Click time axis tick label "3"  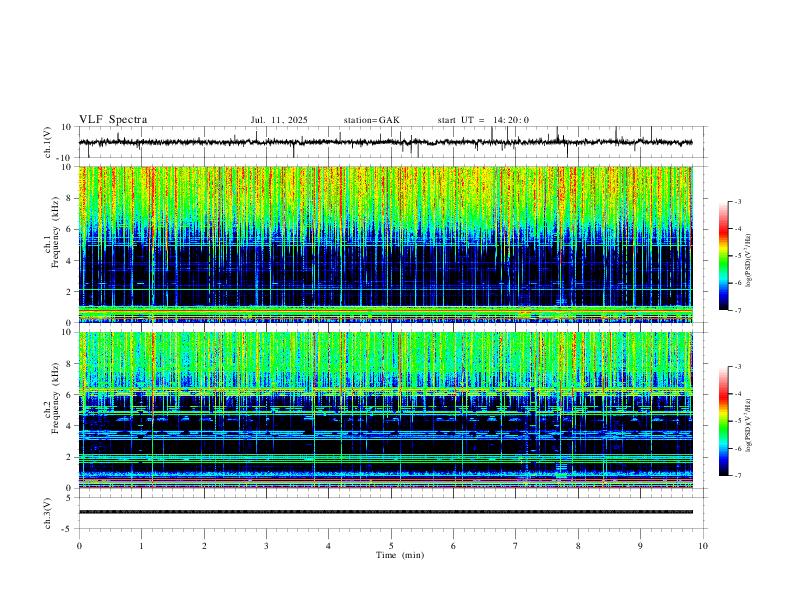point(266,546)
